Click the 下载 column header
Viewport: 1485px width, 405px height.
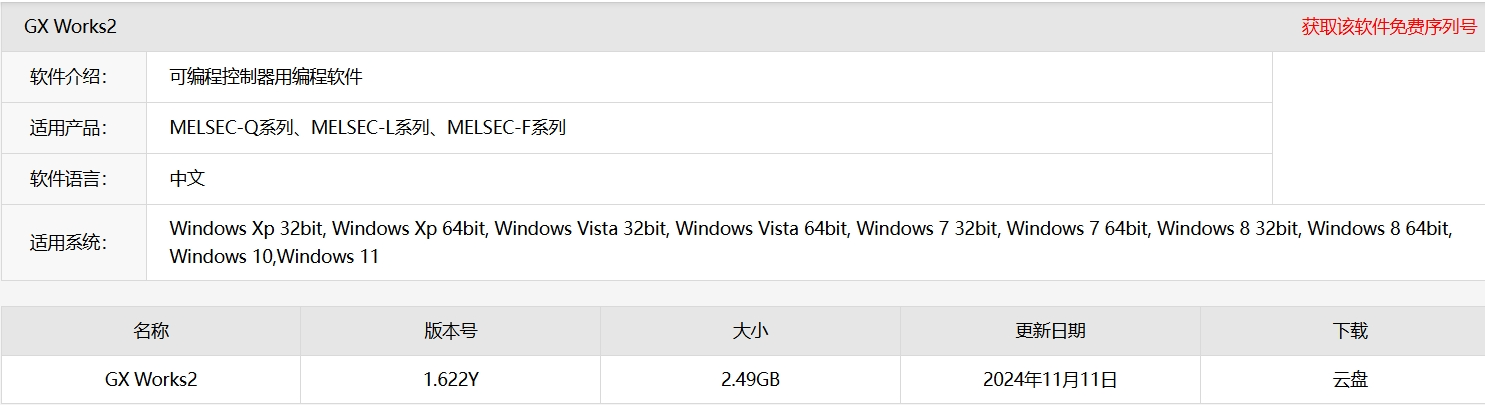click(x=1350, y=331)
